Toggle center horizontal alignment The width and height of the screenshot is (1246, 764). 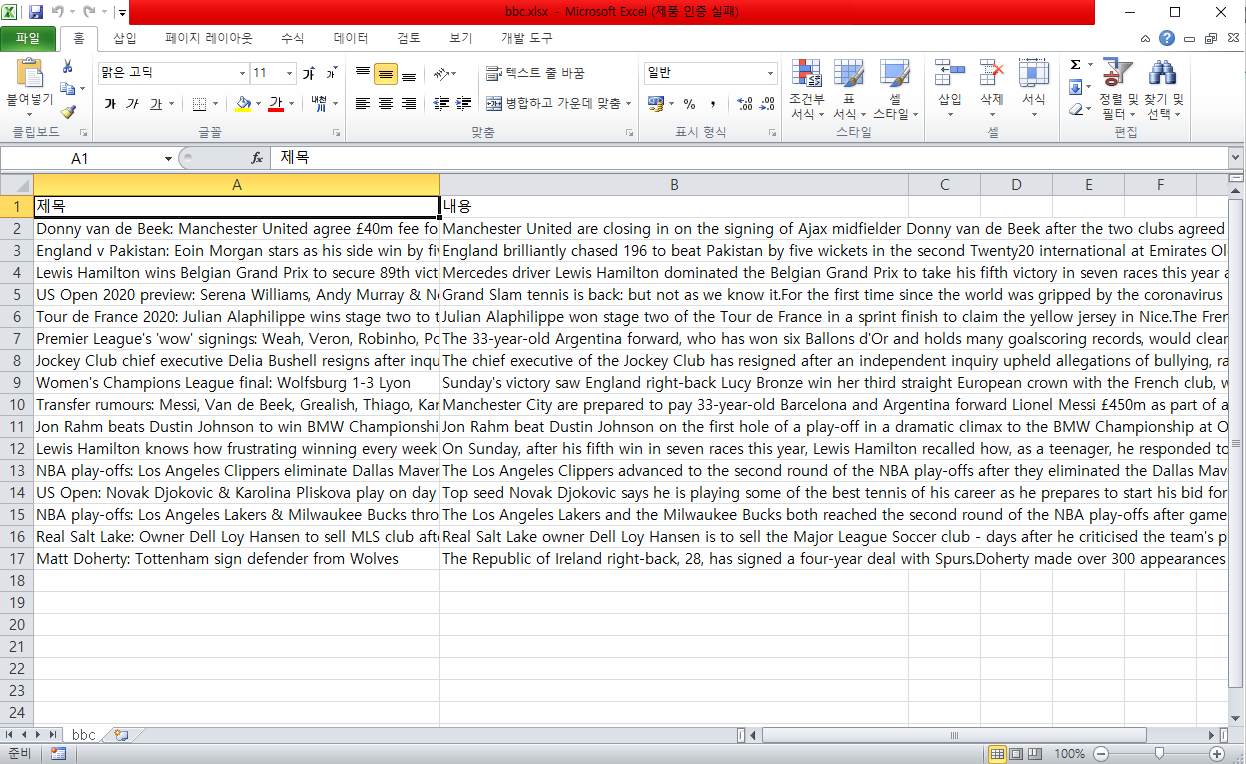(386, 104)
